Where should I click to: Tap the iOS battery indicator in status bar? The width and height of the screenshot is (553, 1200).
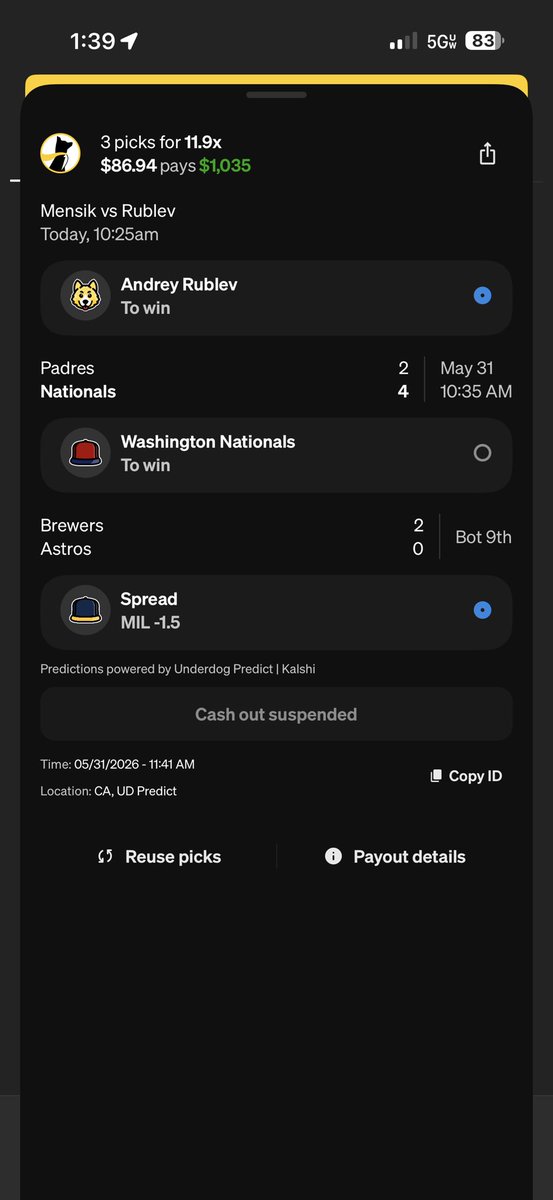(x=485, y=41)
